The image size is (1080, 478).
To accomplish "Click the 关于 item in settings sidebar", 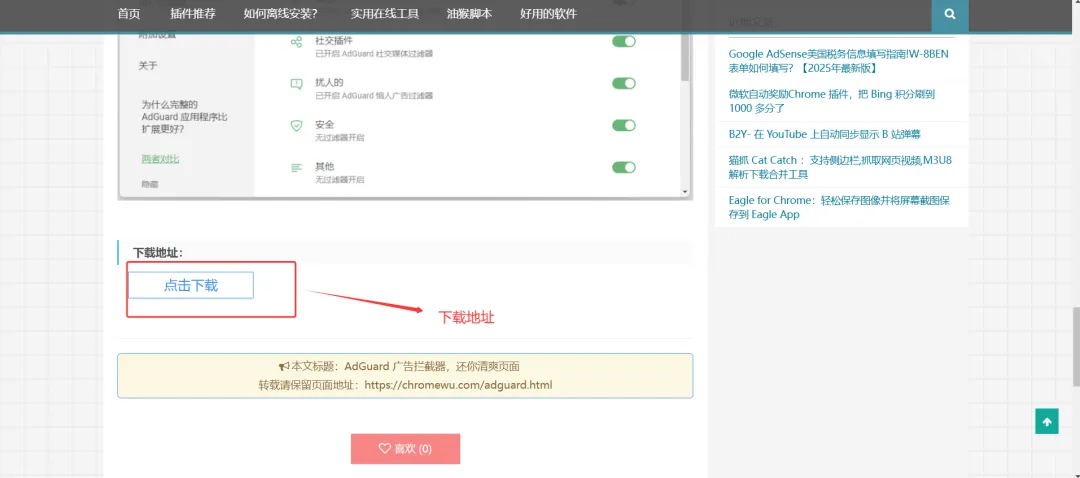I will tap(148, 65).
